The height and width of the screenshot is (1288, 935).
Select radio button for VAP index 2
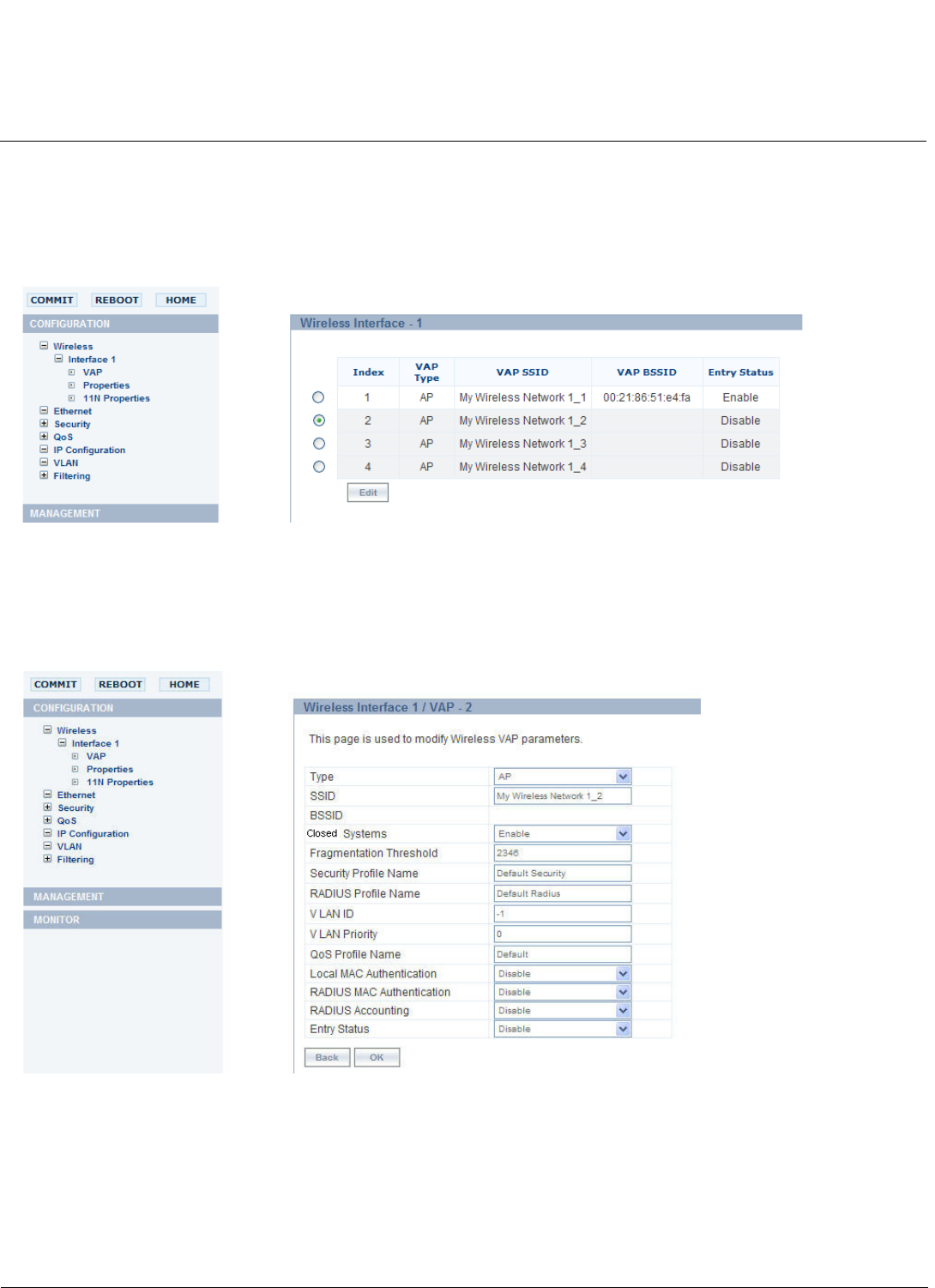(x=319, y=420)
